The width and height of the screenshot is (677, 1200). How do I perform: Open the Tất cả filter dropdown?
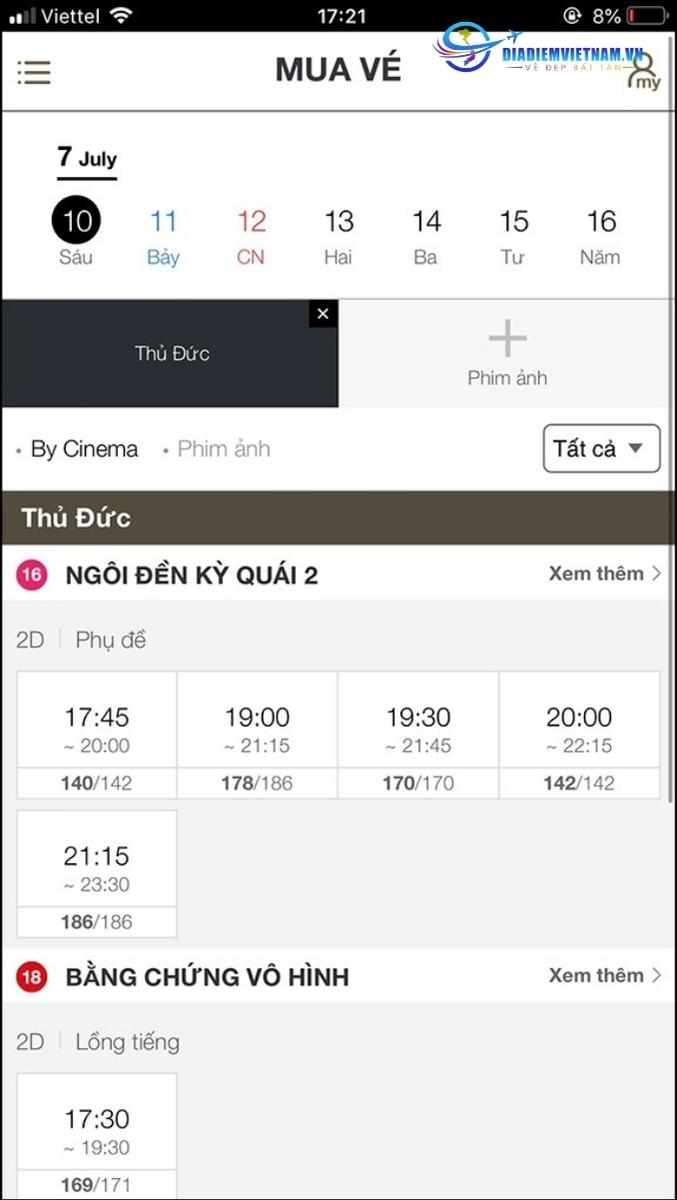[601, 449]
